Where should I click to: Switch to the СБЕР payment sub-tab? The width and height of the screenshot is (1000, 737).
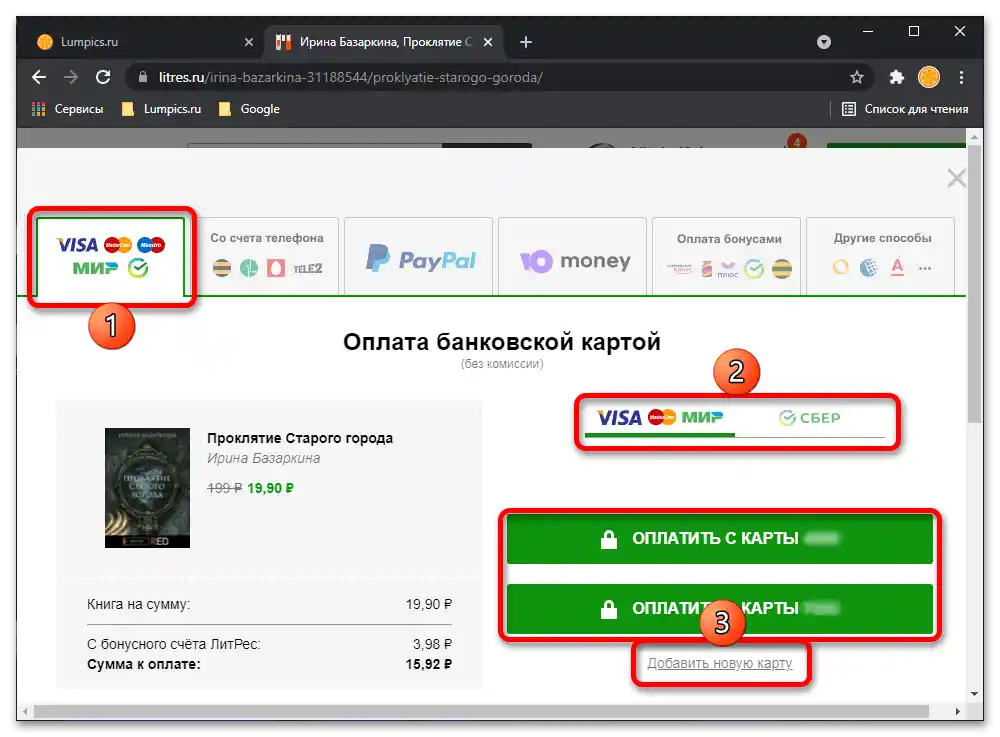[810, 418]
